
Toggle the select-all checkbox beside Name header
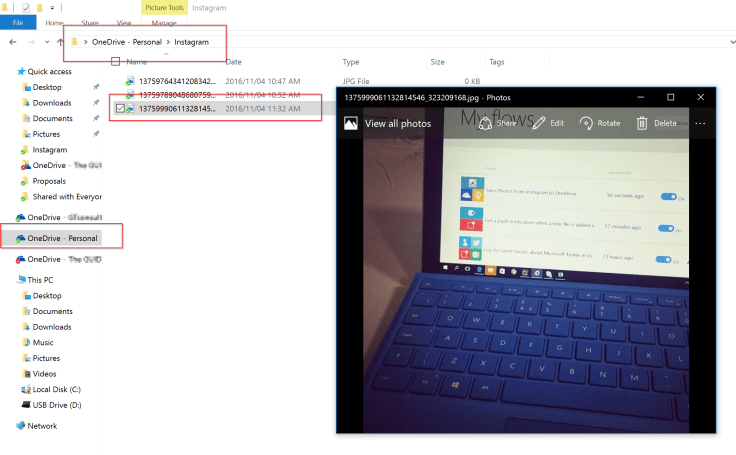(x=116, y=62)
